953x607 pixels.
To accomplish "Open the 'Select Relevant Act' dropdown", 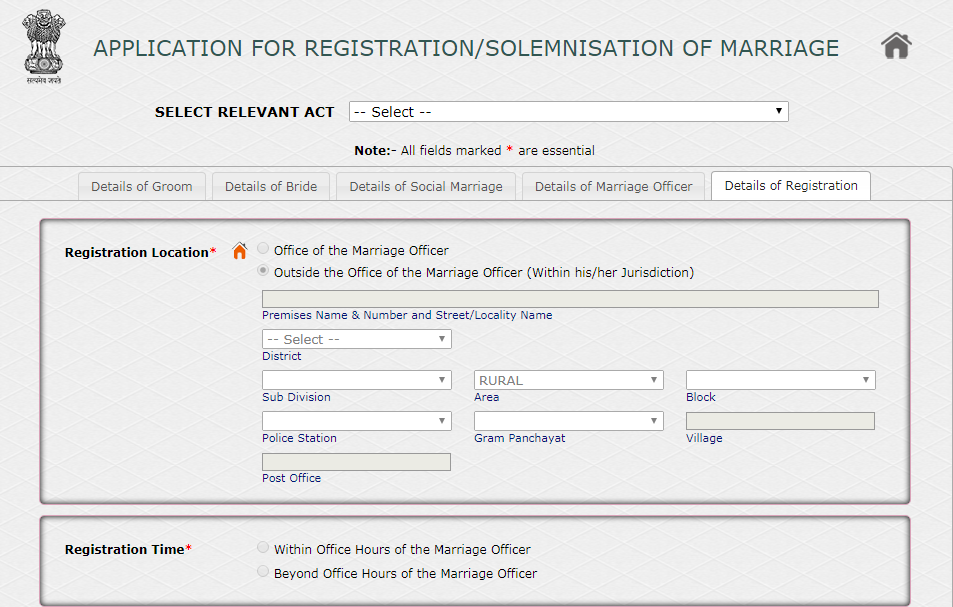I will (x=568, y=111).
